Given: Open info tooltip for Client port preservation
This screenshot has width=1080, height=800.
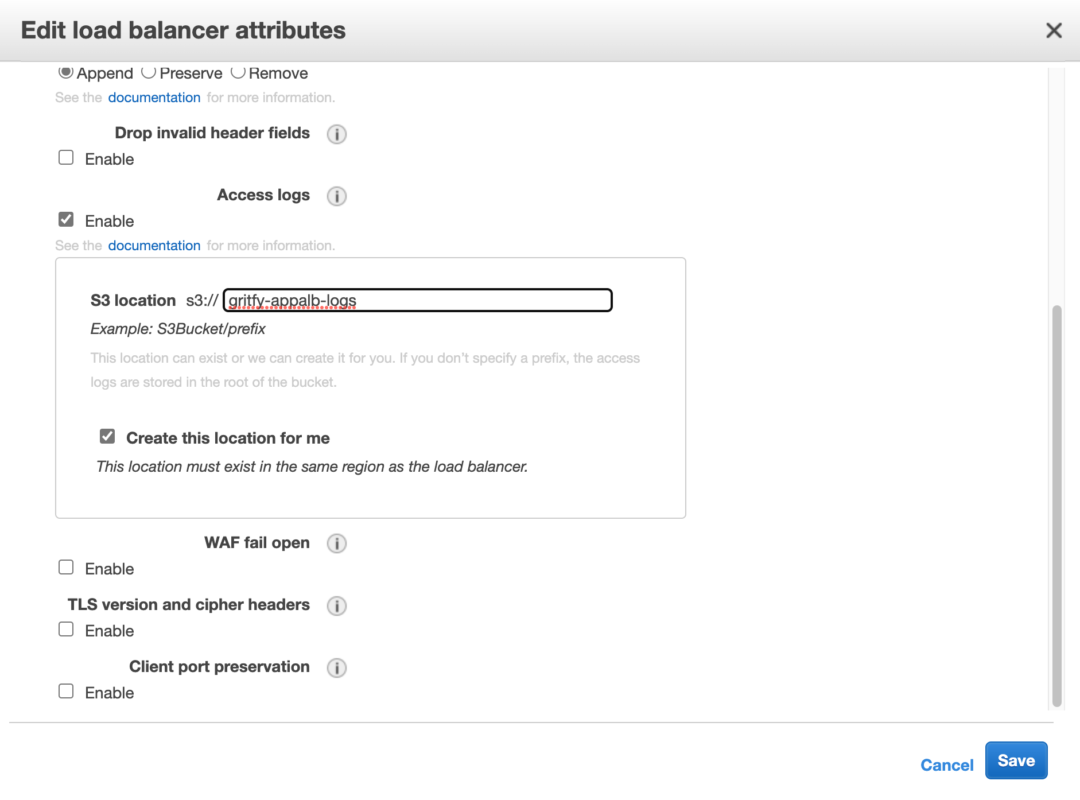Looking at the screenshot, I should click(336, 667).
